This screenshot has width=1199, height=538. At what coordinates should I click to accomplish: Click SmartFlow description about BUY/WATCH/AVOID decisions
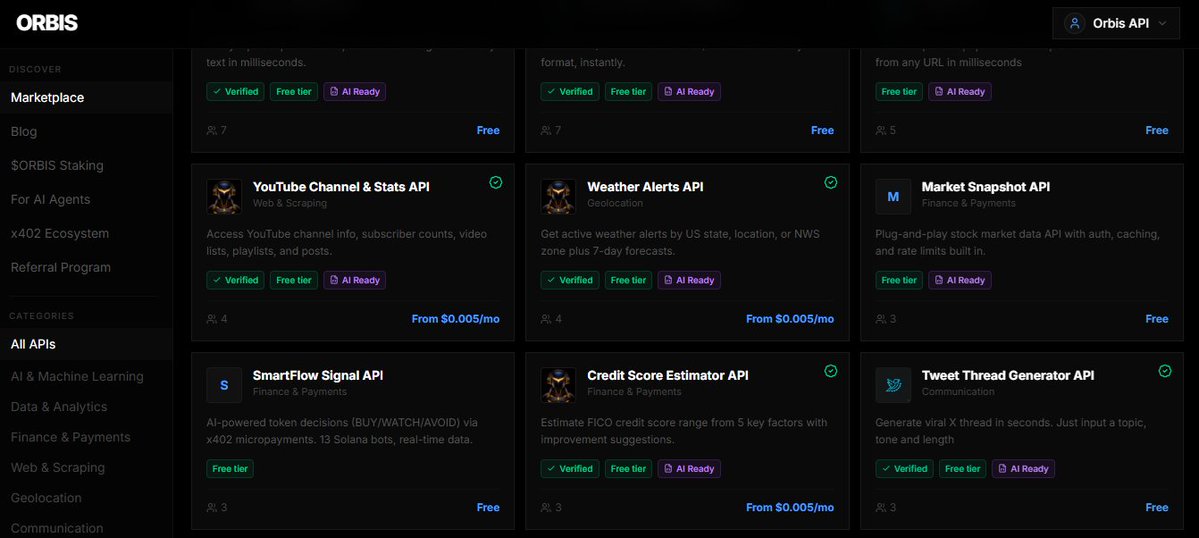click(x=340, y=431)
